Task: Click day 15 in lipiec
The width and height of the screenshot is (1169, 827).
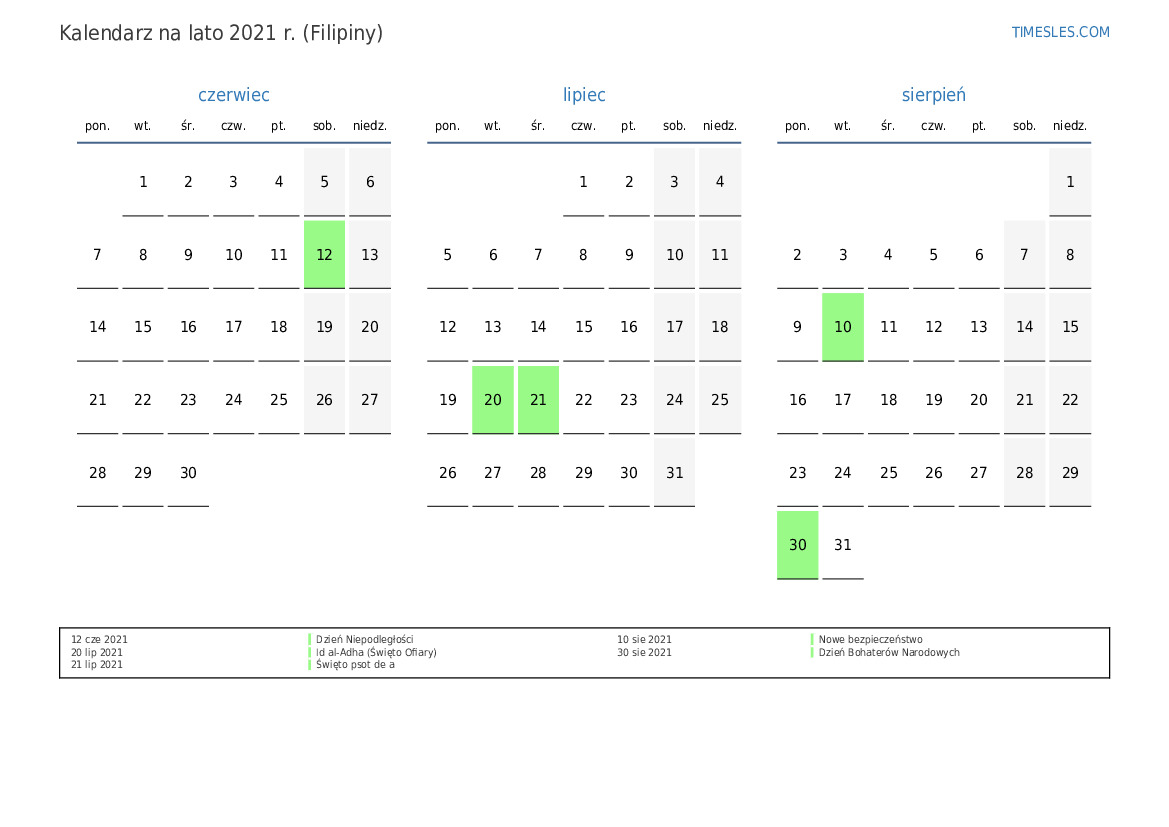Action: coord(584,327)
